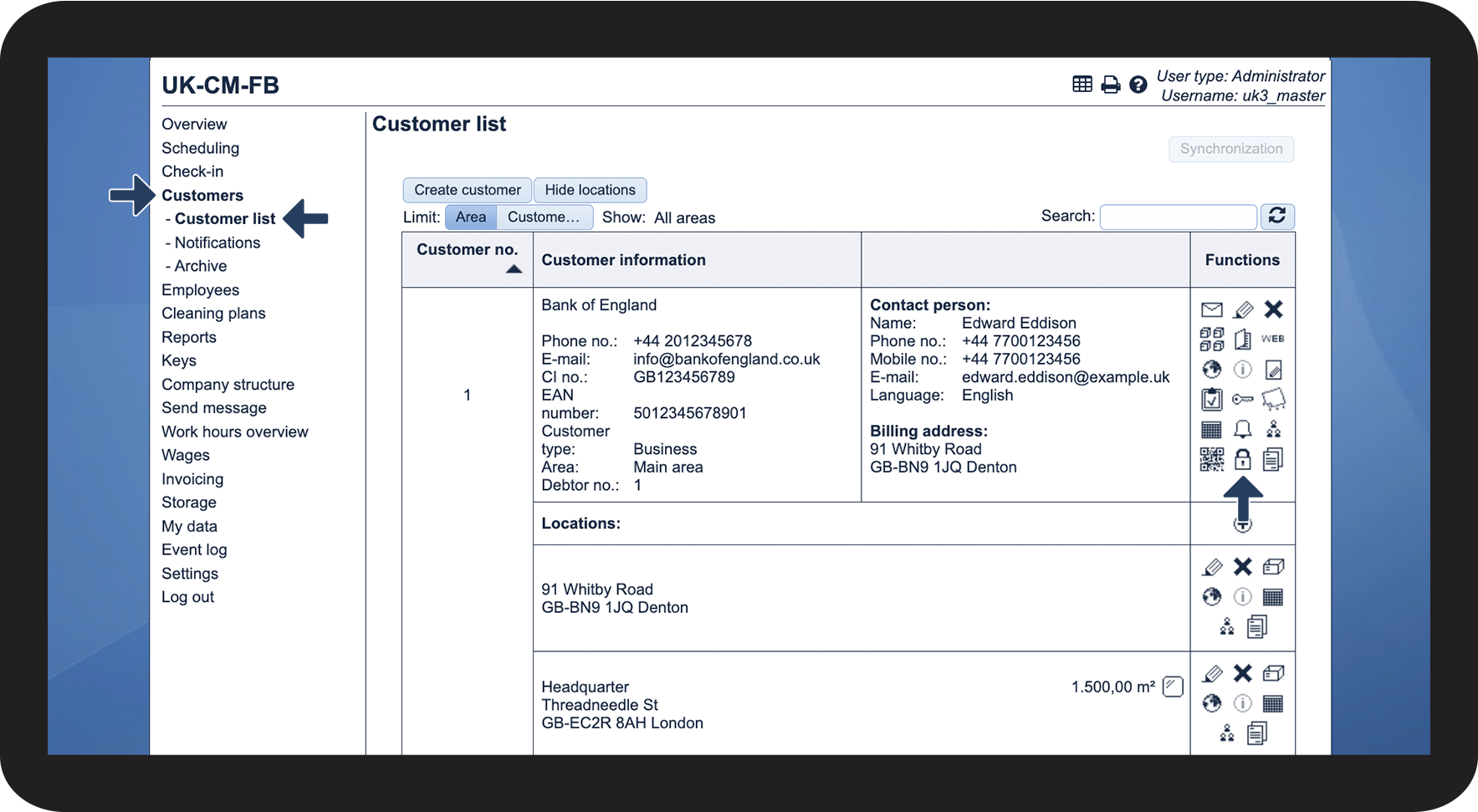Open help via the question mark icon

[1138, 84]
